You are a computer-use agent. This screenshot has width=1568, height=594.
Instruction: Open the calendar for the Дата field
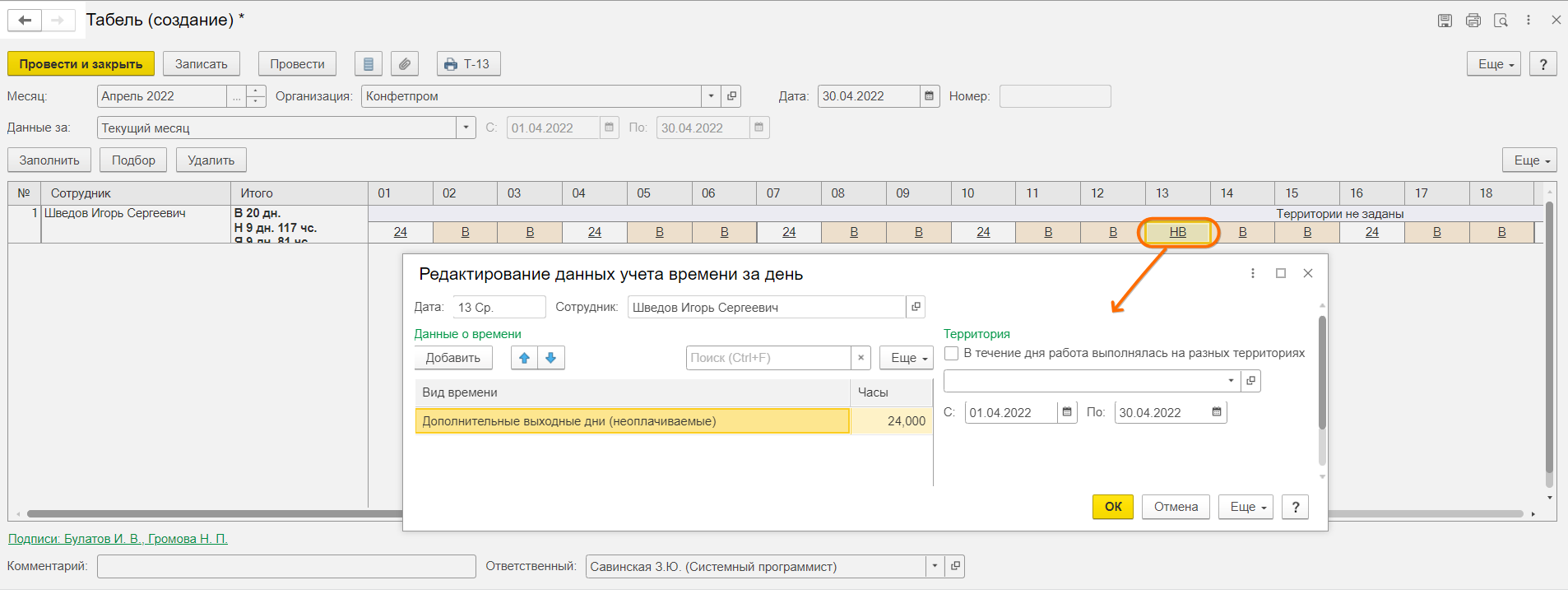930,96
